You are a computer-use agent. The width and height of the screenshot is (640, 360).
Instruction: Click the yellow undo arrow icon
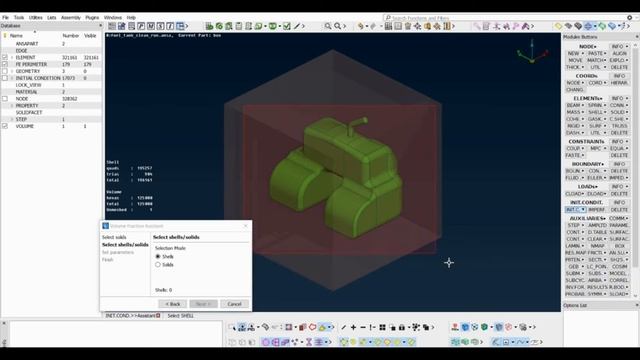pos(360,26)
